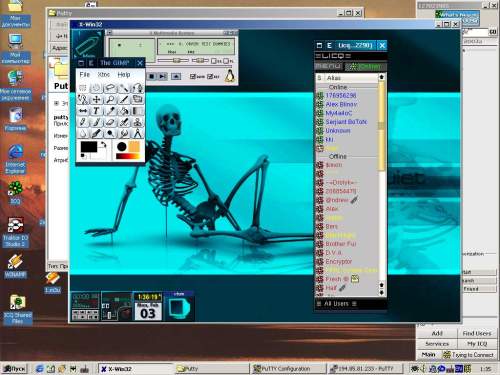Click swap foreground background colors arrow
Image resolution: width=500 pixels, height=375 pixels.
coord(104,145)
